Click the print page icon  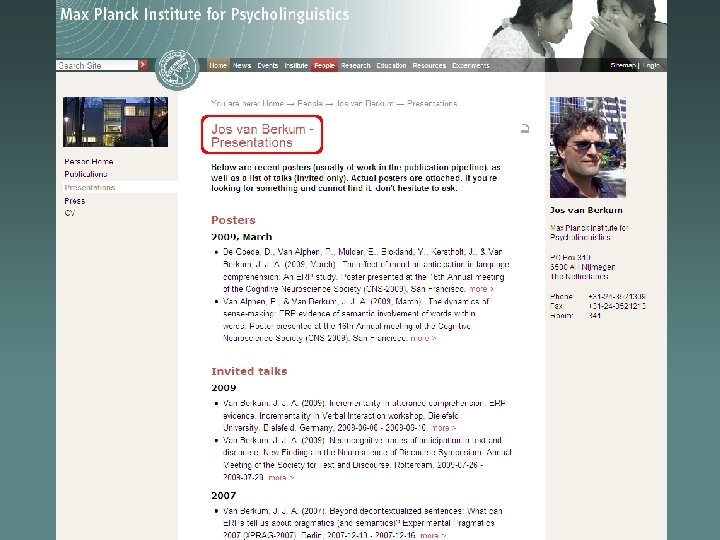pos(525,129)
